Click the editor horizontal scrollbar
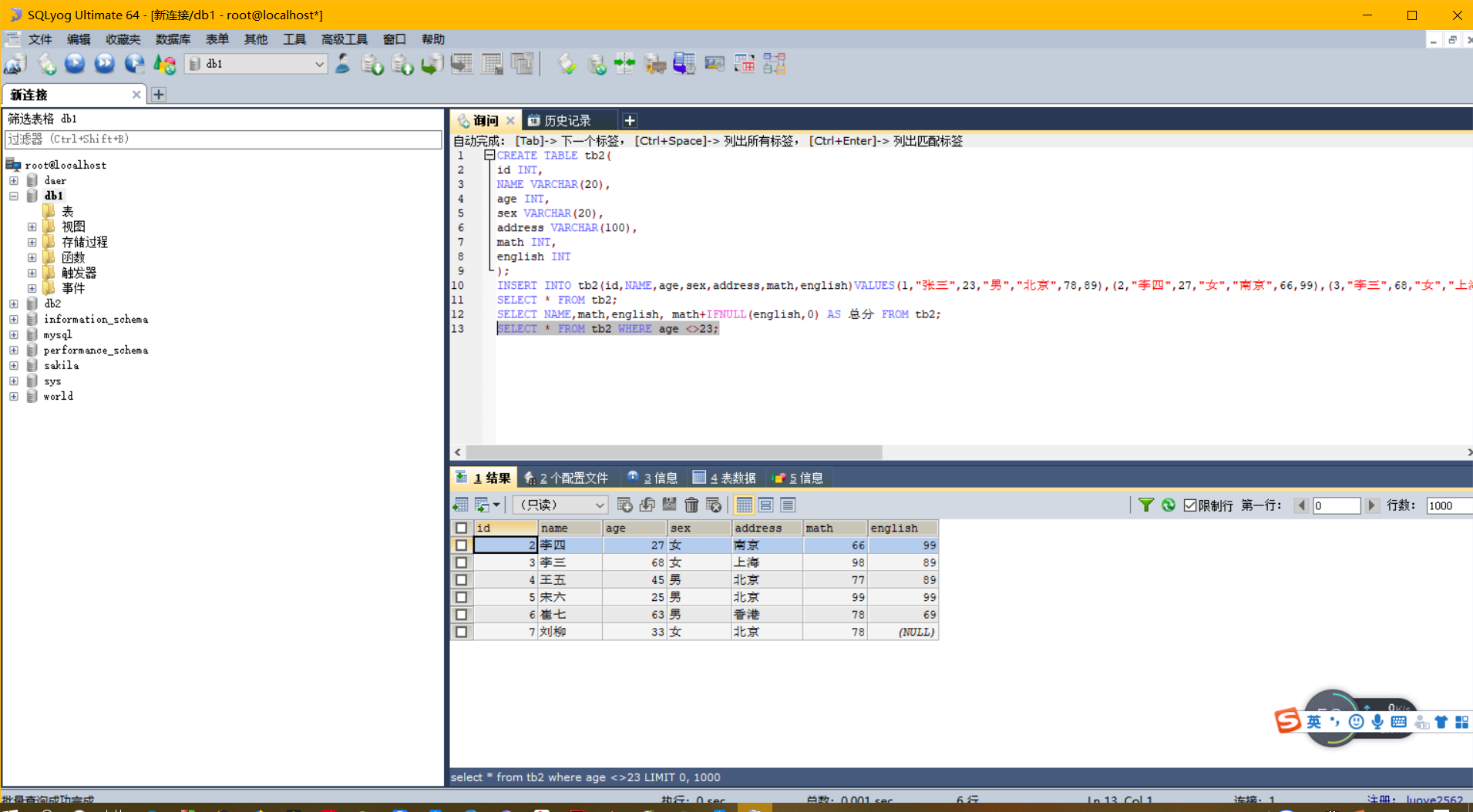 pyautogui.click(x=674, y=452)
